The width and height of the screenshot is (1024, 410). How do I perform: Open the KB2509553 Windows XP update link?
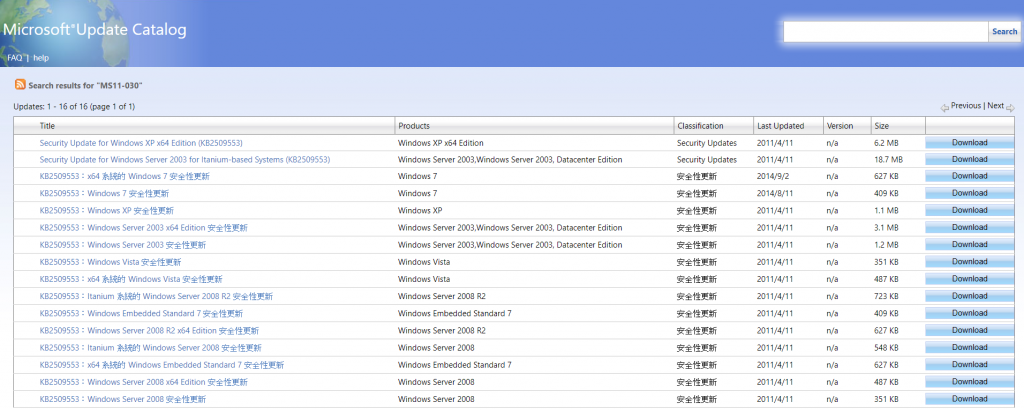click(x=106, y=211)
